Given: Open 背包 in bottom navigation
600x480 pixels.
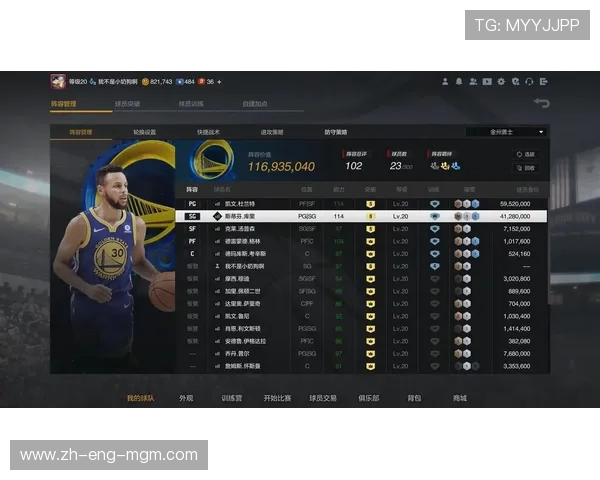Looking at the screenshot, I should 414,398.
